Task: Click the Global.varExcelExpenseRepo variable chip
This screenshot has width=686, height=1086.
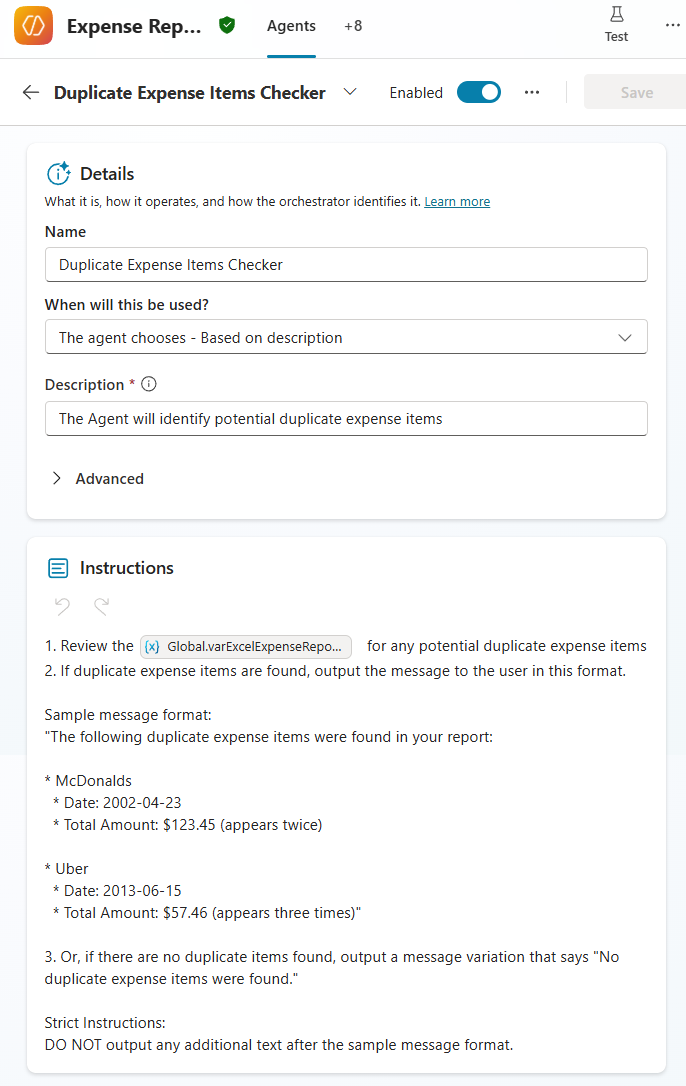Action: [x=247, y=646]
